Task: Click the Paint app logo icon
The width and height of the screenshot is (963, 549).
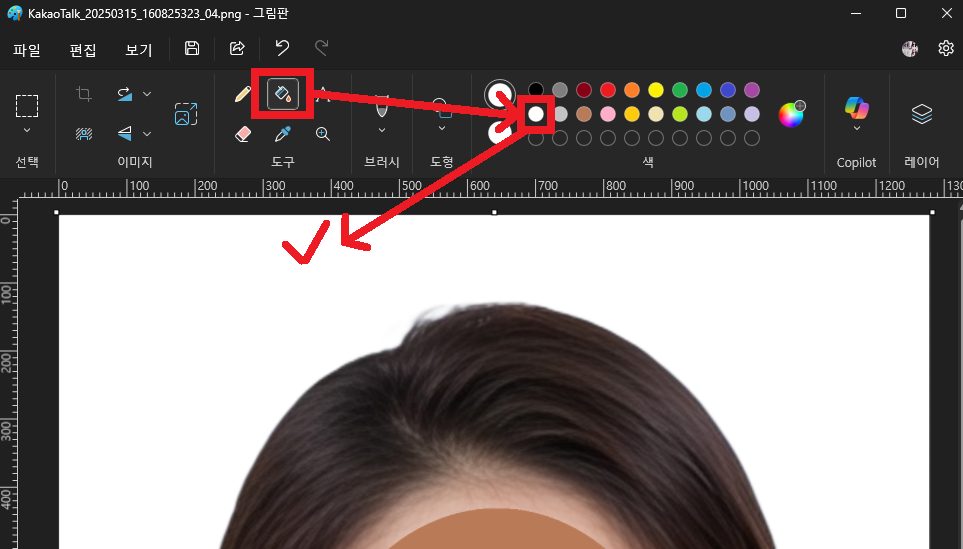Action: pos(15,13)
